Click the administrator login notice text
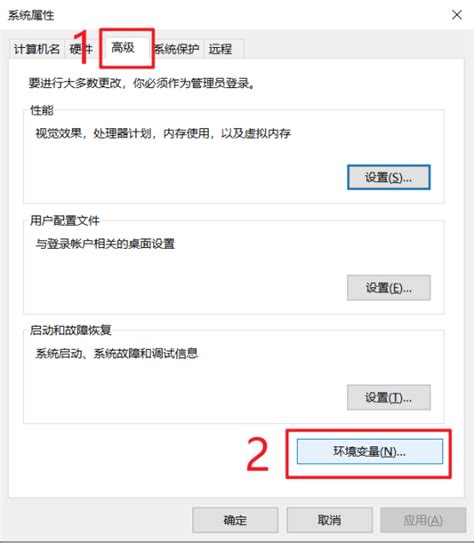Viewport: 474px width, 543px height. click(x=142, y=83)
